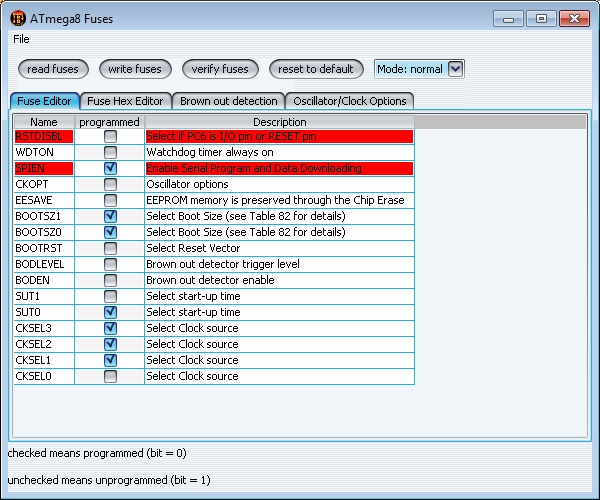600x500 pixels.
Task: Enable the EESAVE fuse checkbox
Action: point(110,200)
